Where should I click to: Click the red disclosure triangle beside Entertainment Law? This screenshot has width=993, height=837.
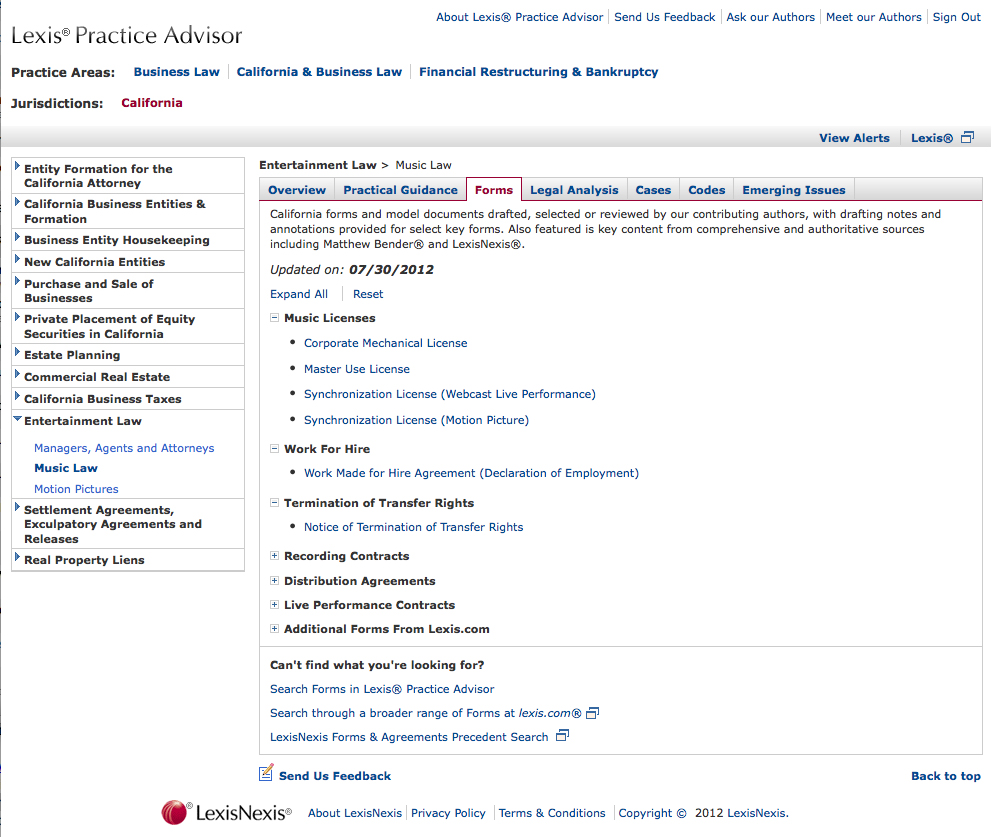coord(17,420)
